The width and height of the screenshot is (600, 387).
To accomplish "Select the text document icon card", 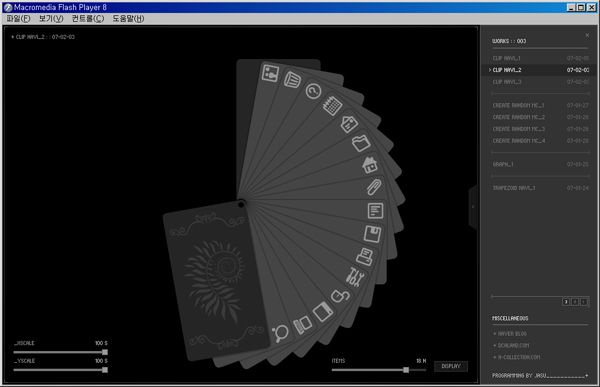I will point(375,211).
